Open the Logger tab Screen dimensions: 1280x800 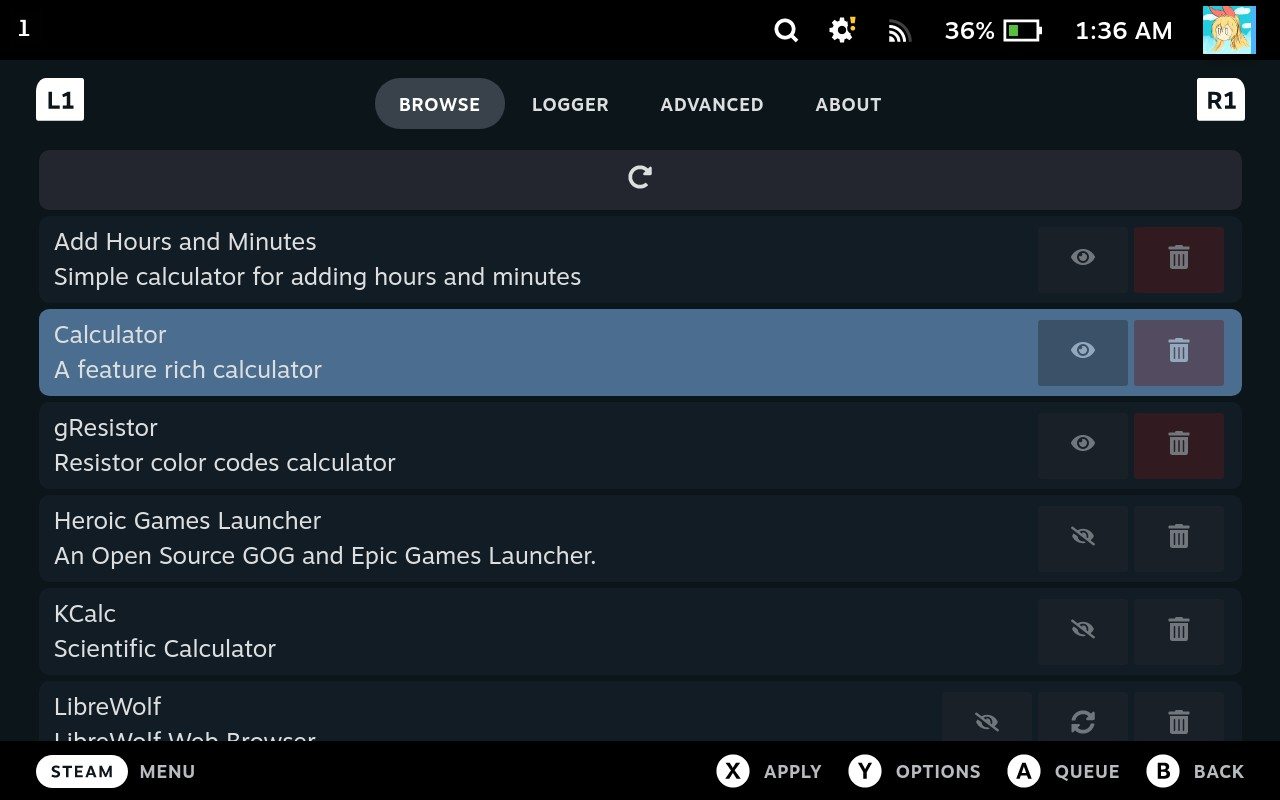point(570,104)
